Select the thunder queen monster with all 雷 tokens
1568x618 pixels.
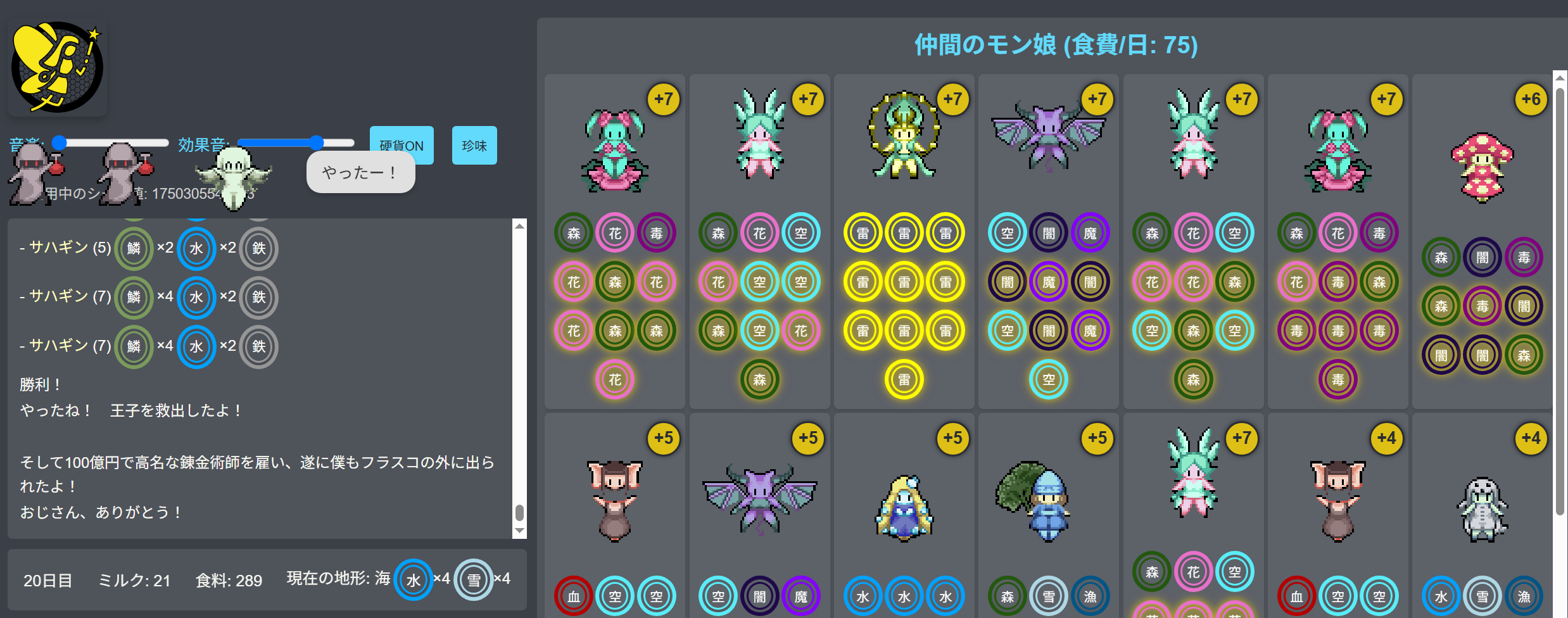tap(904, 135)
